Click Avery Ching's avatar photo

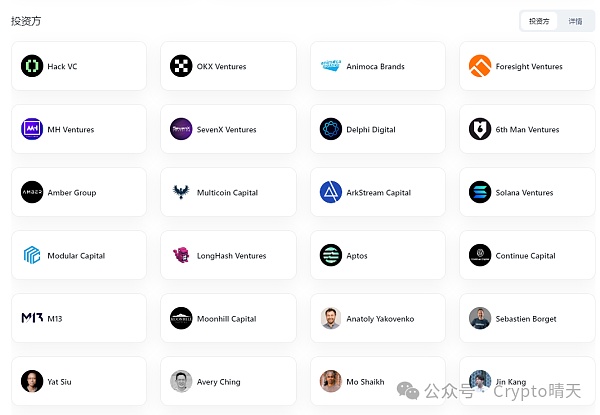[x=181, y=381]
